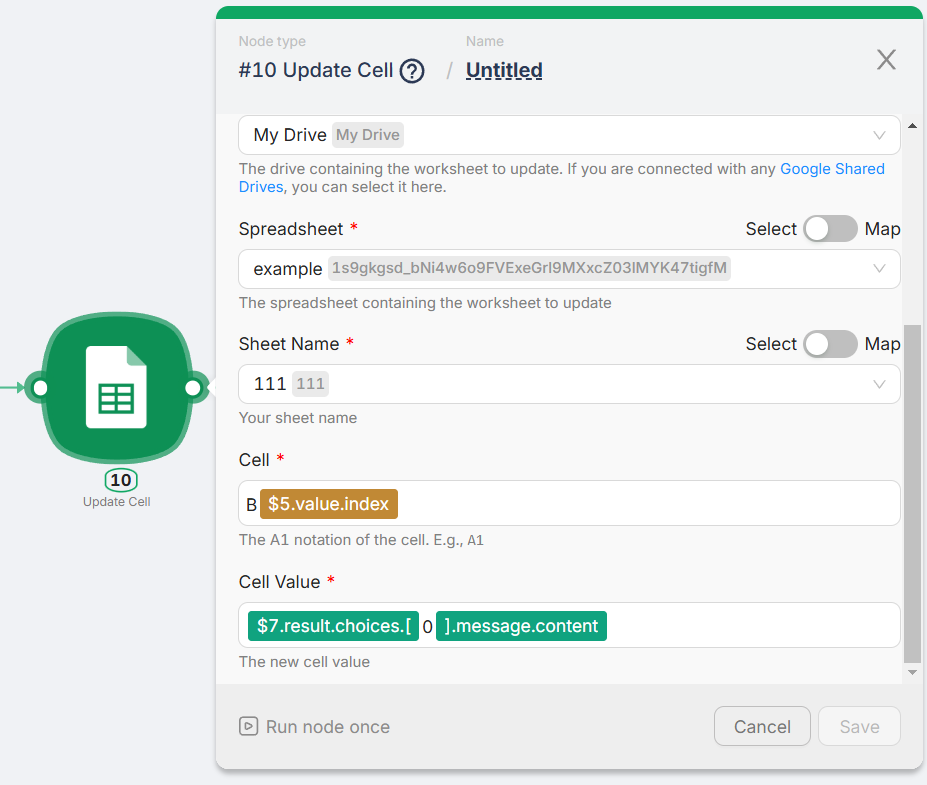Click the node number 10 badge

point(120,480)
